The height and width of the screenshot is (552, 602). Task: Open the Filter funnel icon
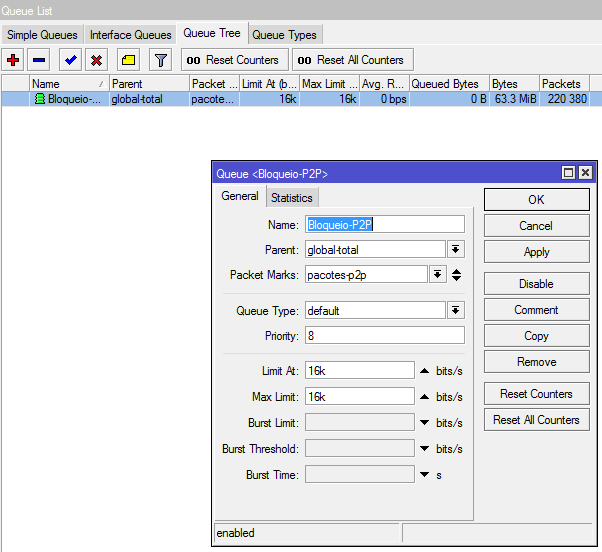click(160, 60)
